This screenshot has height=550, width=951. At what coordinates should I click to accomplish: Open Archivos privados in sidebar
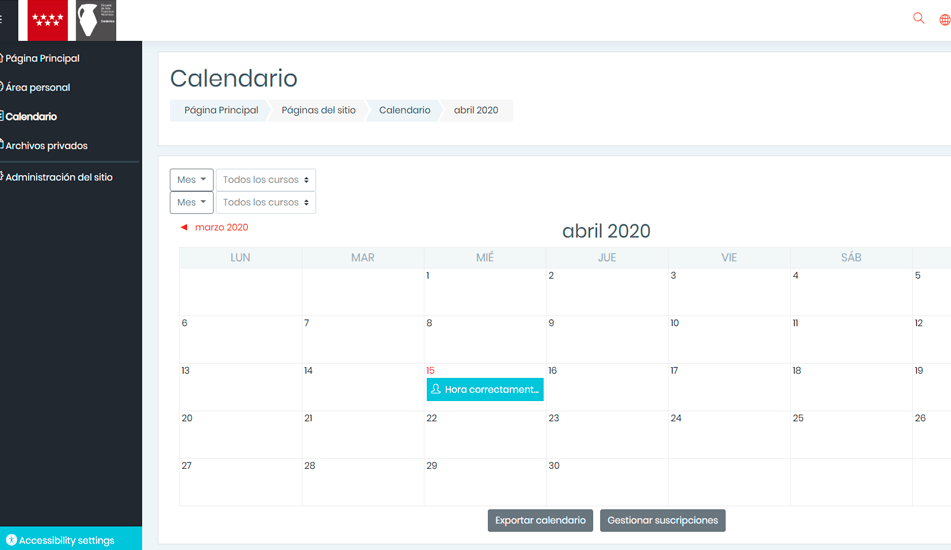click(46, 146)
